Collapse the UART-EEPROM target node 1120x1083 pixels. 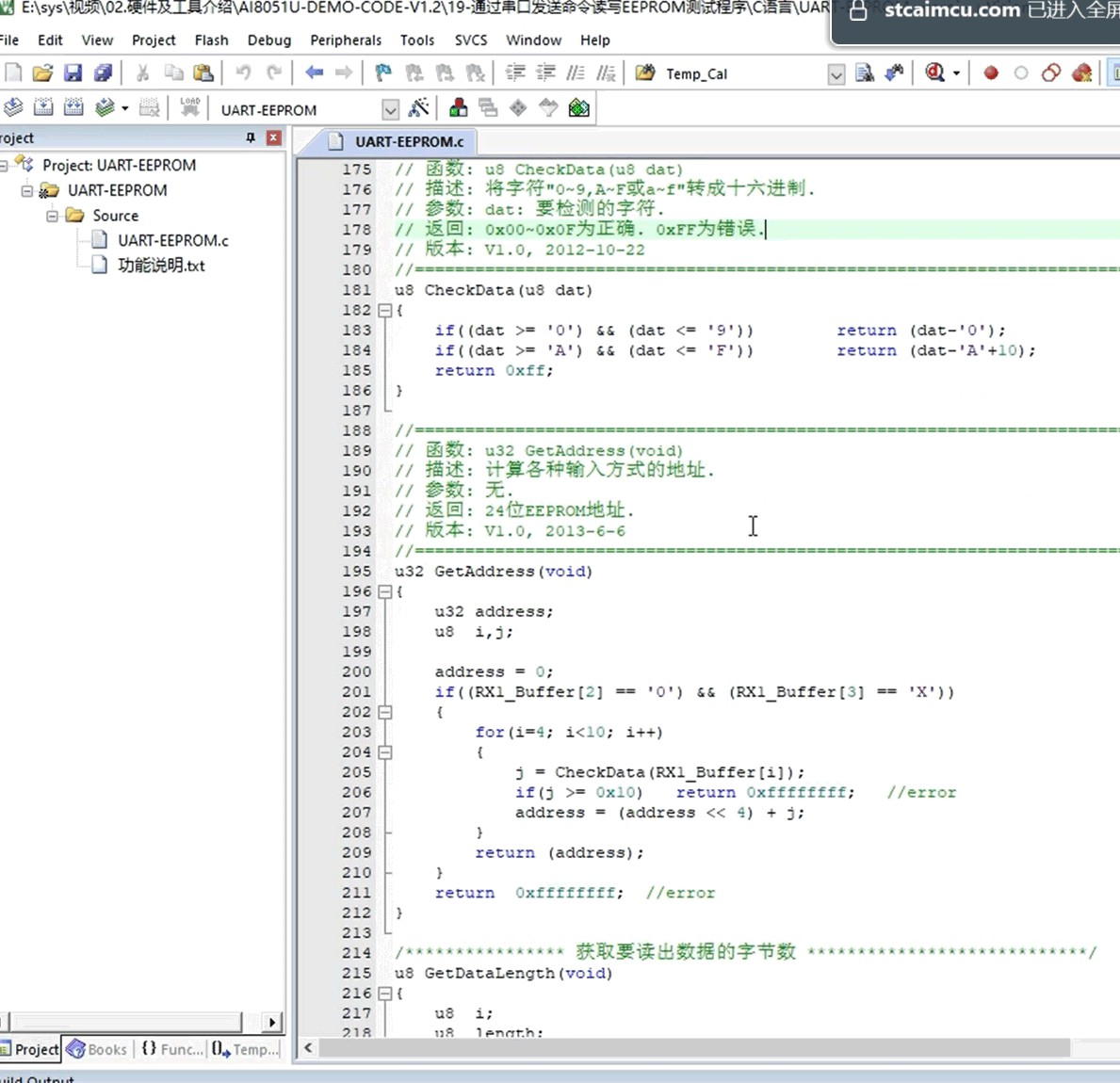[x=26, y=190]
